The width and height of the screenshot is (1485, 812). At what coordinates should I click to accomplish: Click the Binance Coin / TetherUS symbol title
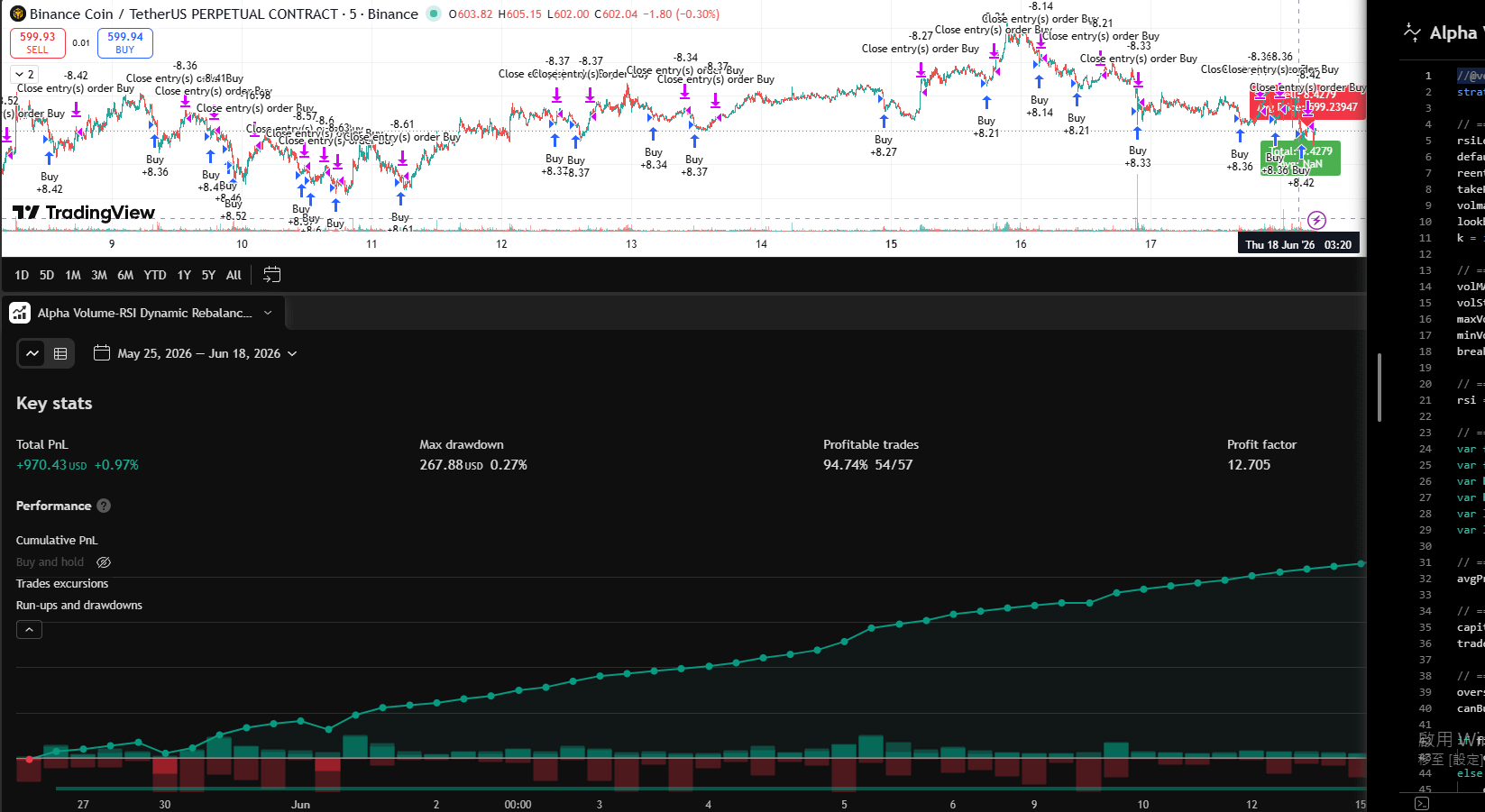[x=224, y=14]
